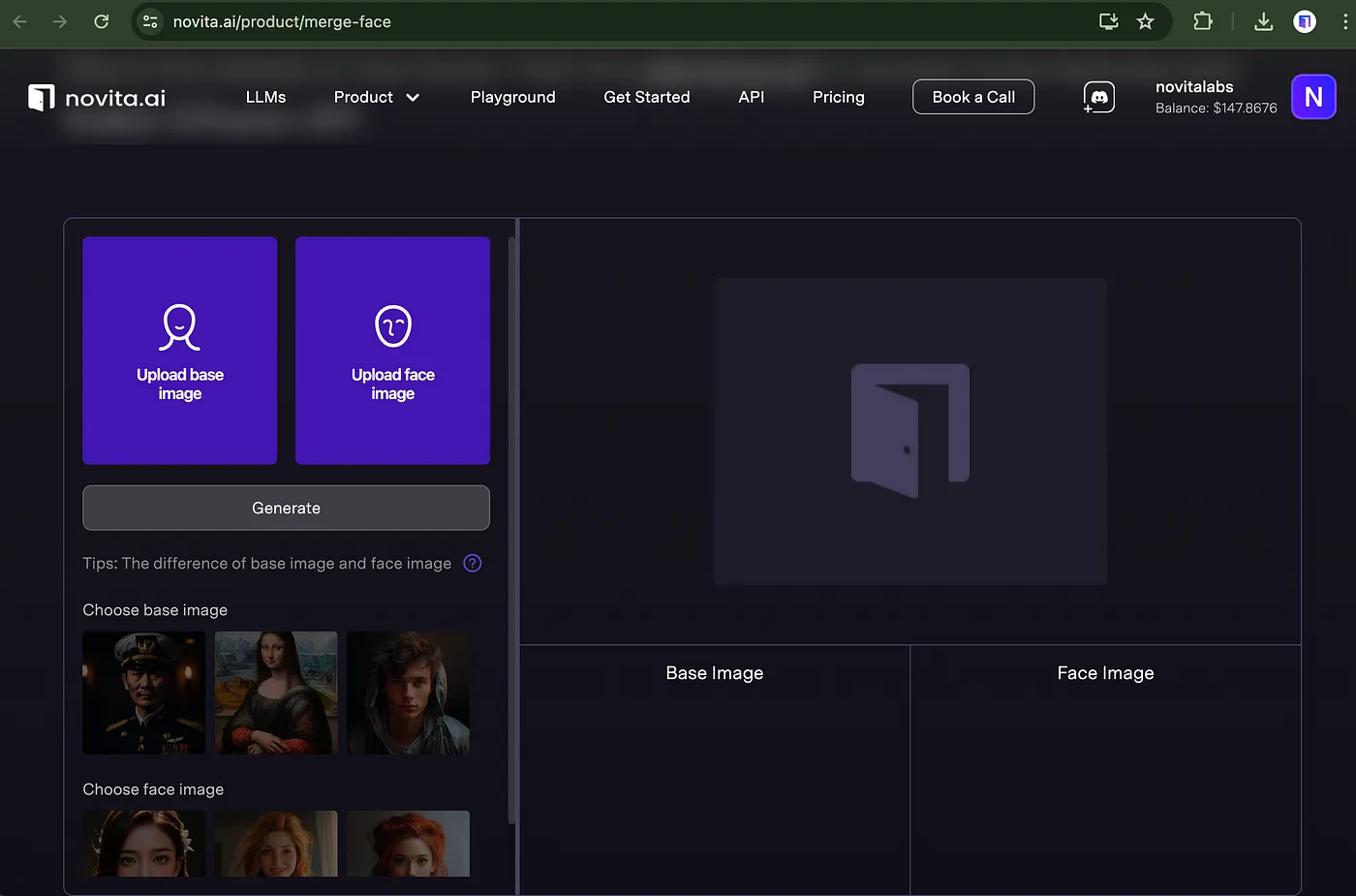The width and height of the screenshot is (1356, 896).
Task: Click the browser reload icon
Action: [101, 21]
